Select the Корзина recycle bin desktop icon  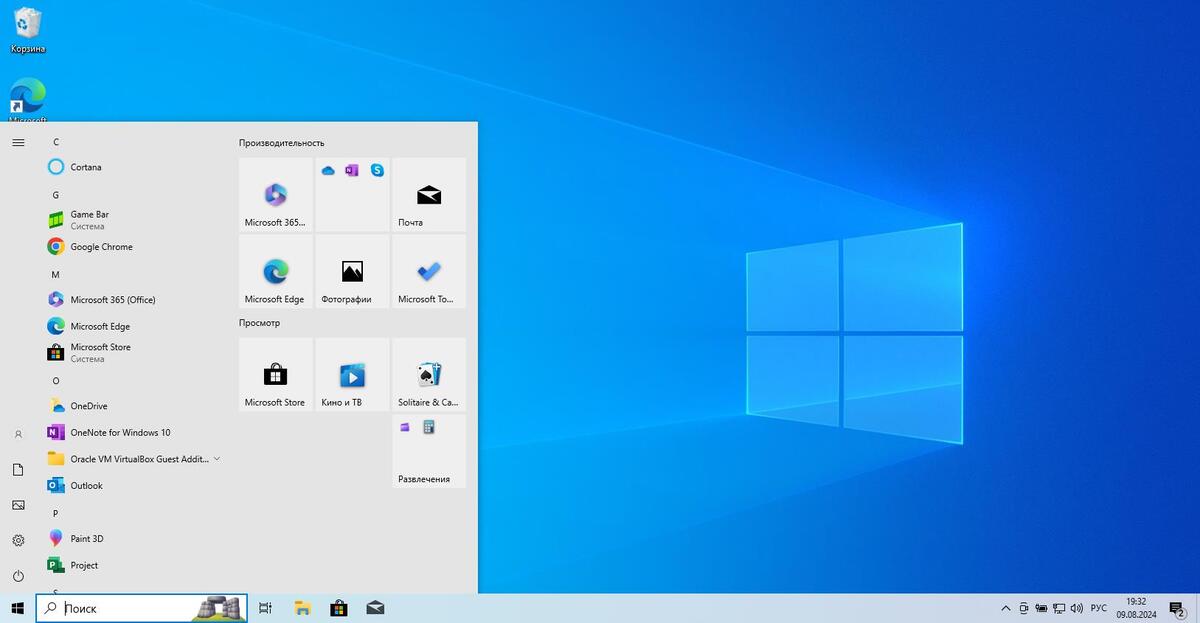pyautogui.click(x=28, y=30)
